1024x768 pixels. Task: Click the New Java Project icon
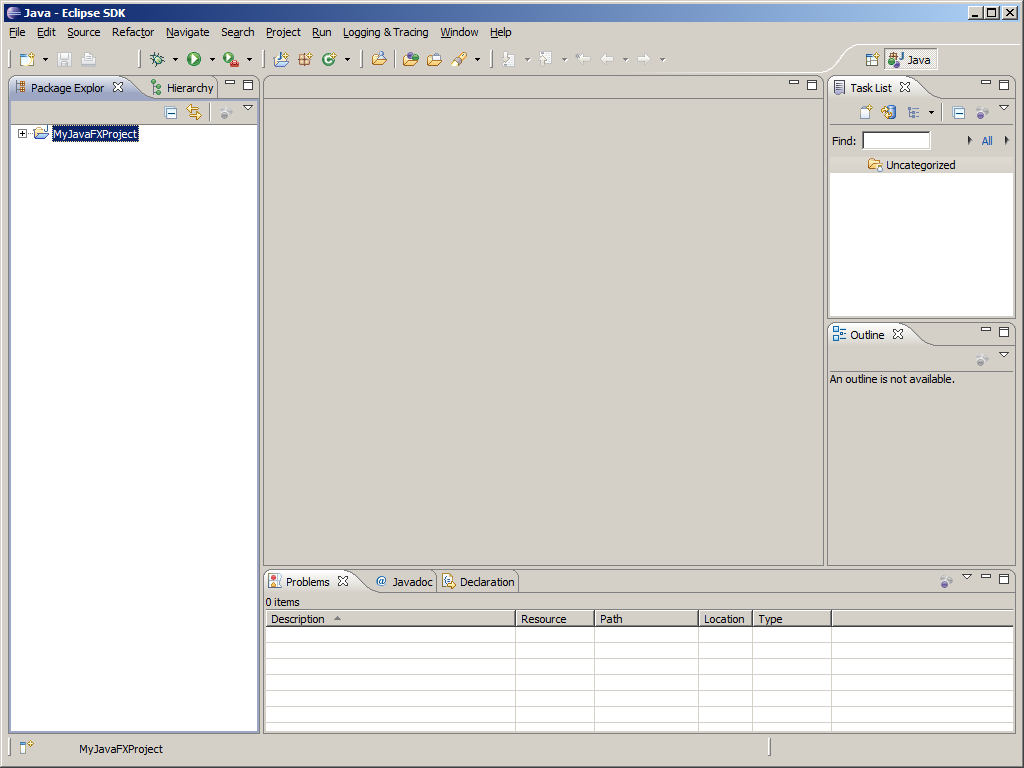(281, 60)
